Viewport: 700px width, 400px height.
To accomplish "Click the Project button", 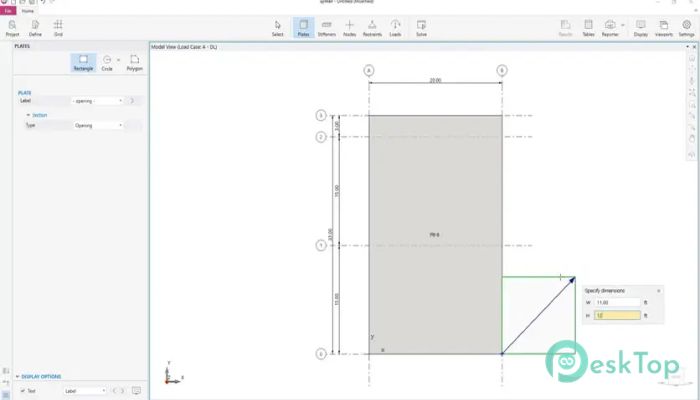I will tap(12, 27).
